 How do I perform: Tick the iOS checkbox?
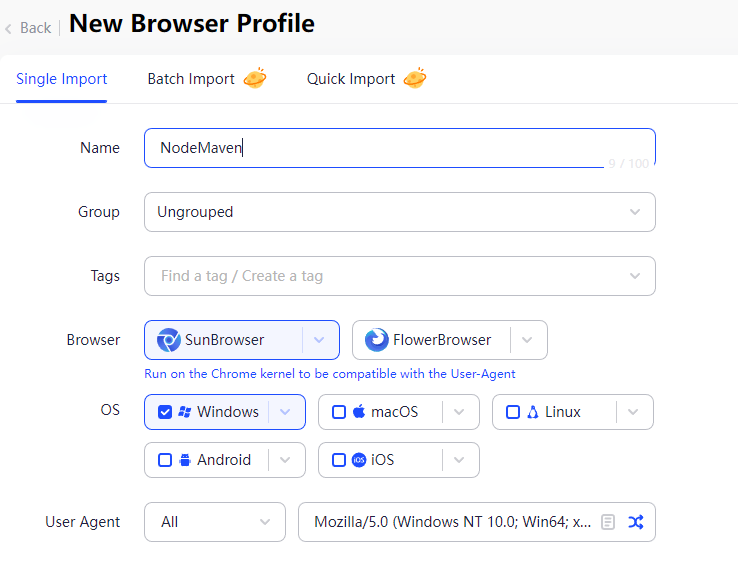339,460
